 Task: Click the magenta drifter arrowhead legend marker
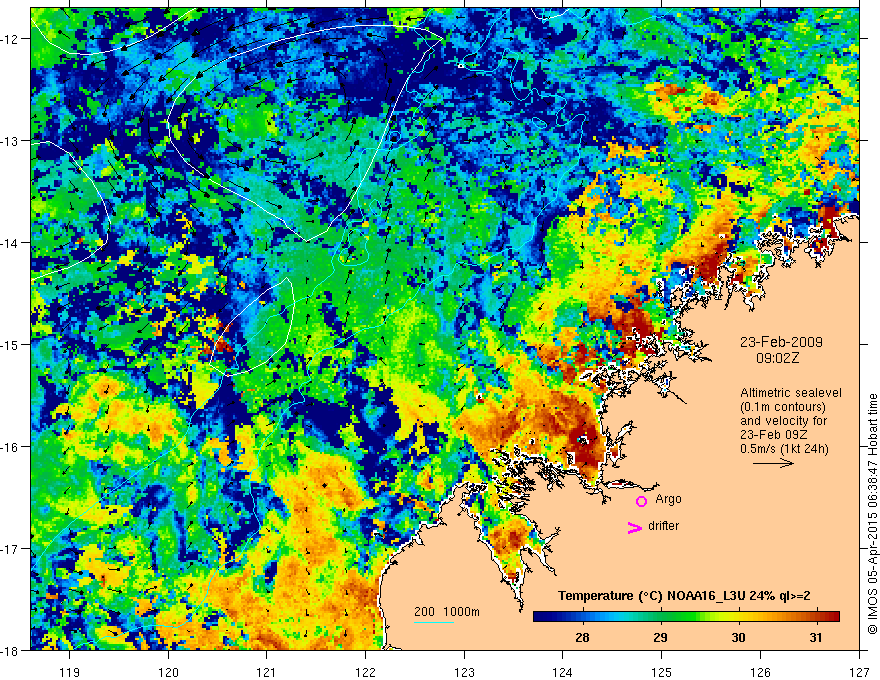pyautogui.click(x=634, y=527)
